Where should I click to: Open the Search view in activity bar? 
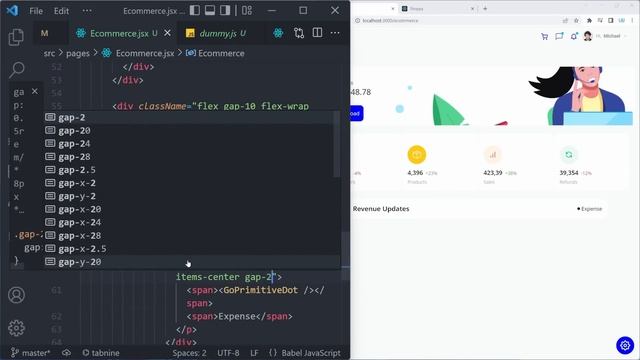[16, 70]
